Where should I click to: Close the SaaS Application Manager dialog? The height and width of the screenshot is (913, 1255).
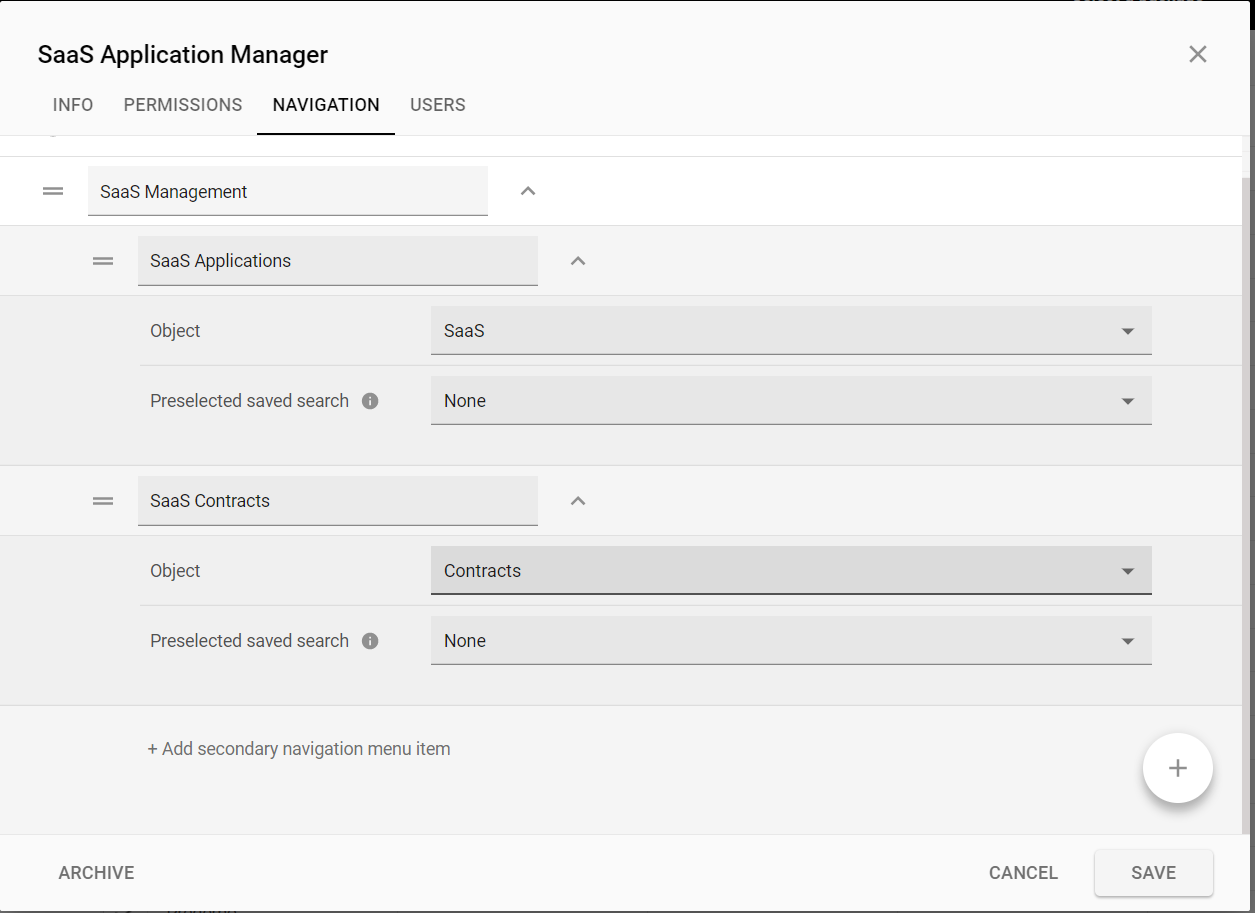click(x=1197, y=54)
